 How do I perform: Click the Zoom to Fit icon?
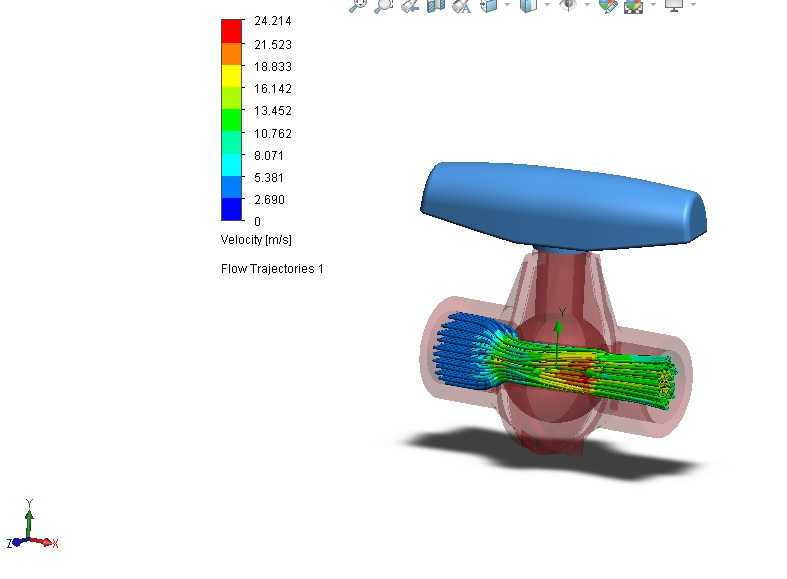click(x=358, y=5)
